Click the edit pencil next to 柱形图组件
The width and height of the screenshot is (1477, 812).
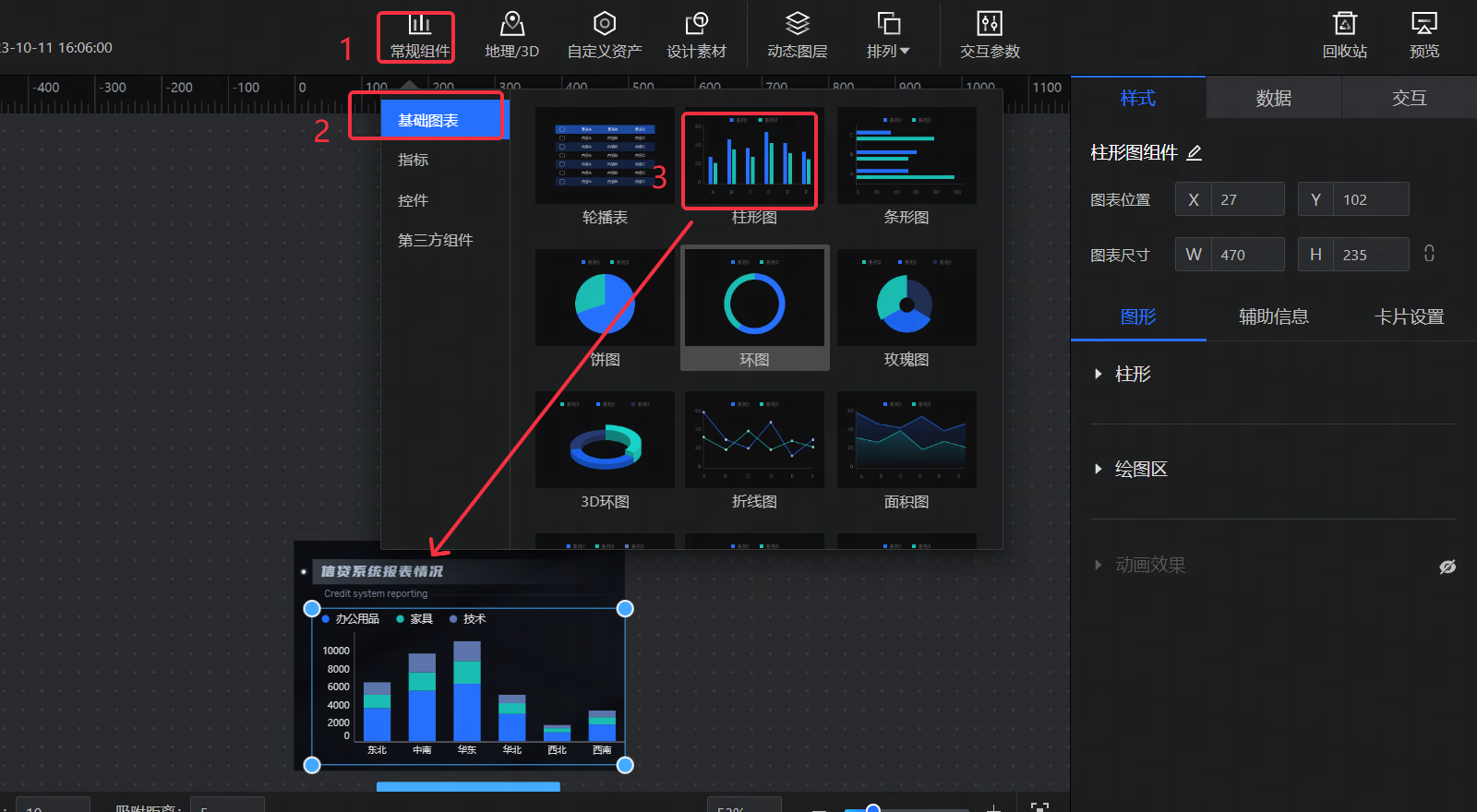pos(1195,153)
